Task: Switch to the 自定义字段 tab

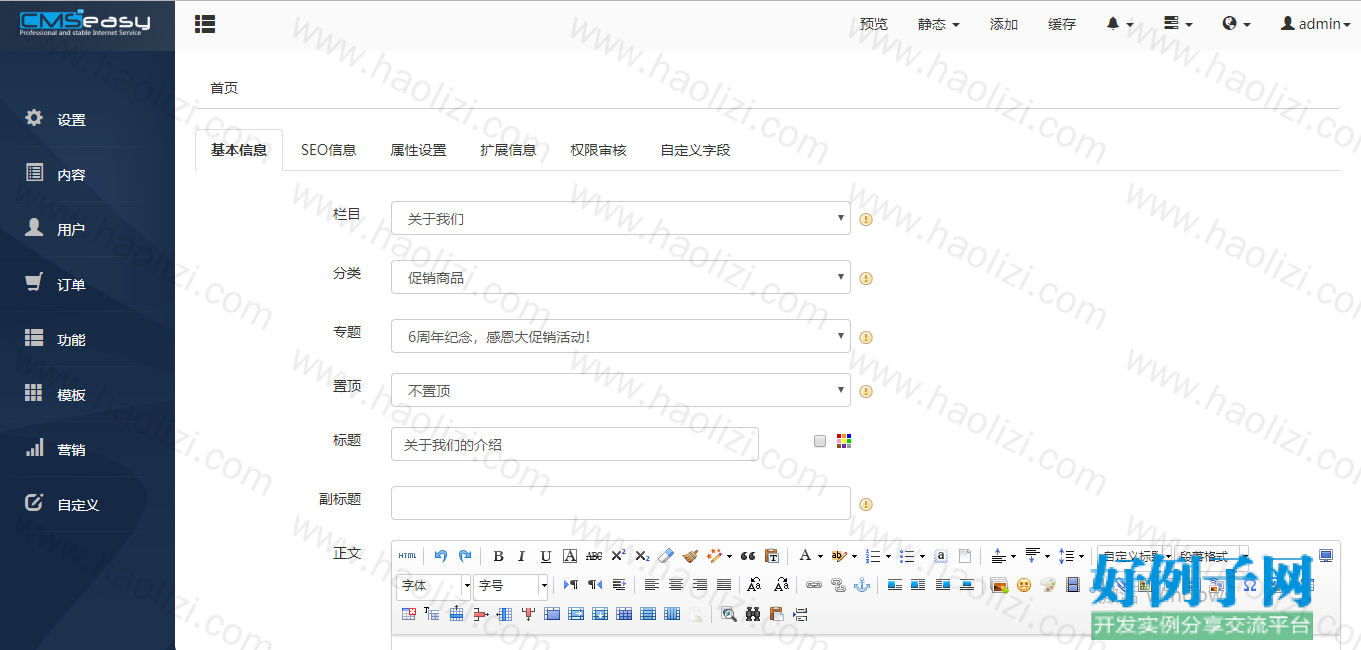Action: 695,150
